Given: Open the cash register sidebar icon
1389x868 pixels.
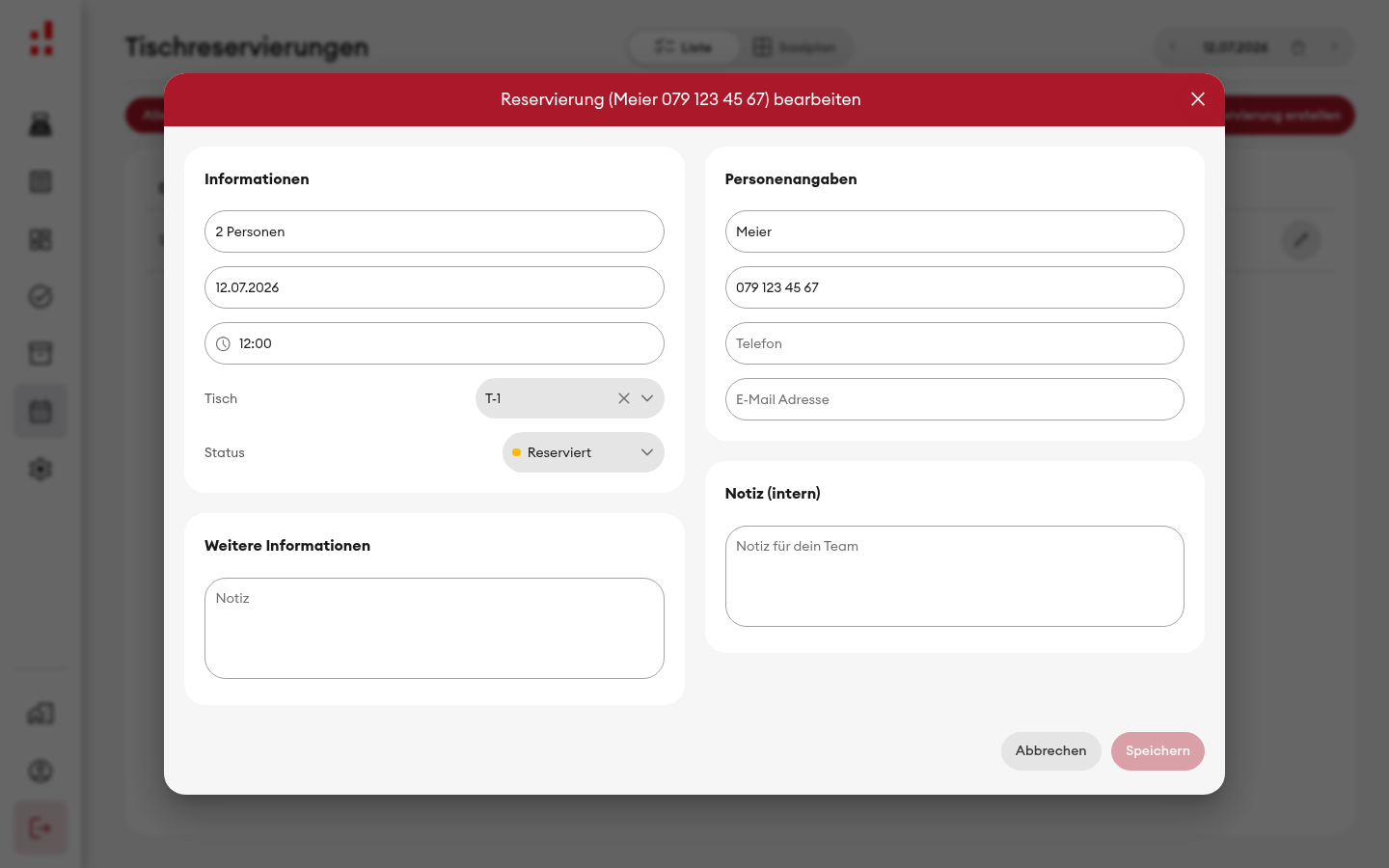Looking at the screenshot, I should tap(41, 123).
